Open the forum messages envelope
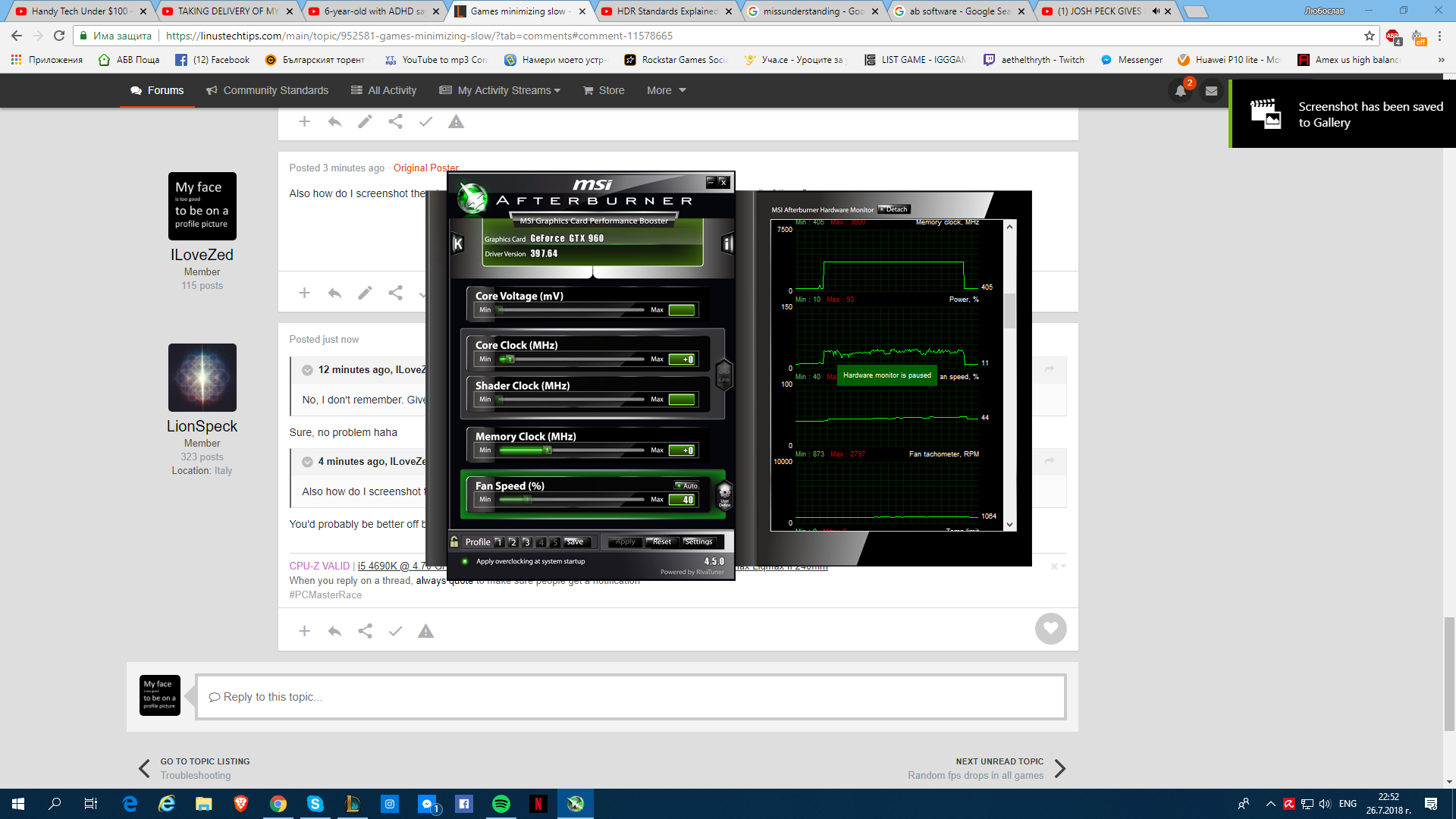Viewport: 1456px width, 819px height. point(1211,90)
